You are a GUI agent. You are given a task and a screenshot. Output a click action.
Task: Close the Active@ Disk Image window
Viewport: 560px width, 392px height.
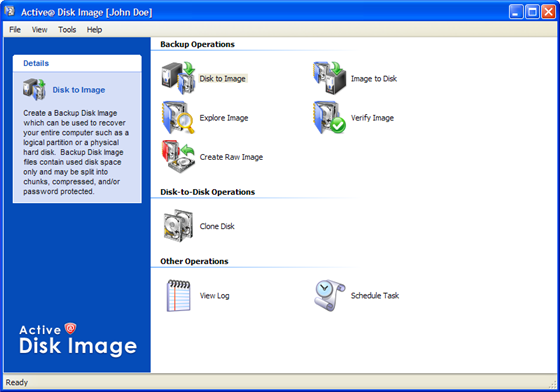[x=548, y=12]
